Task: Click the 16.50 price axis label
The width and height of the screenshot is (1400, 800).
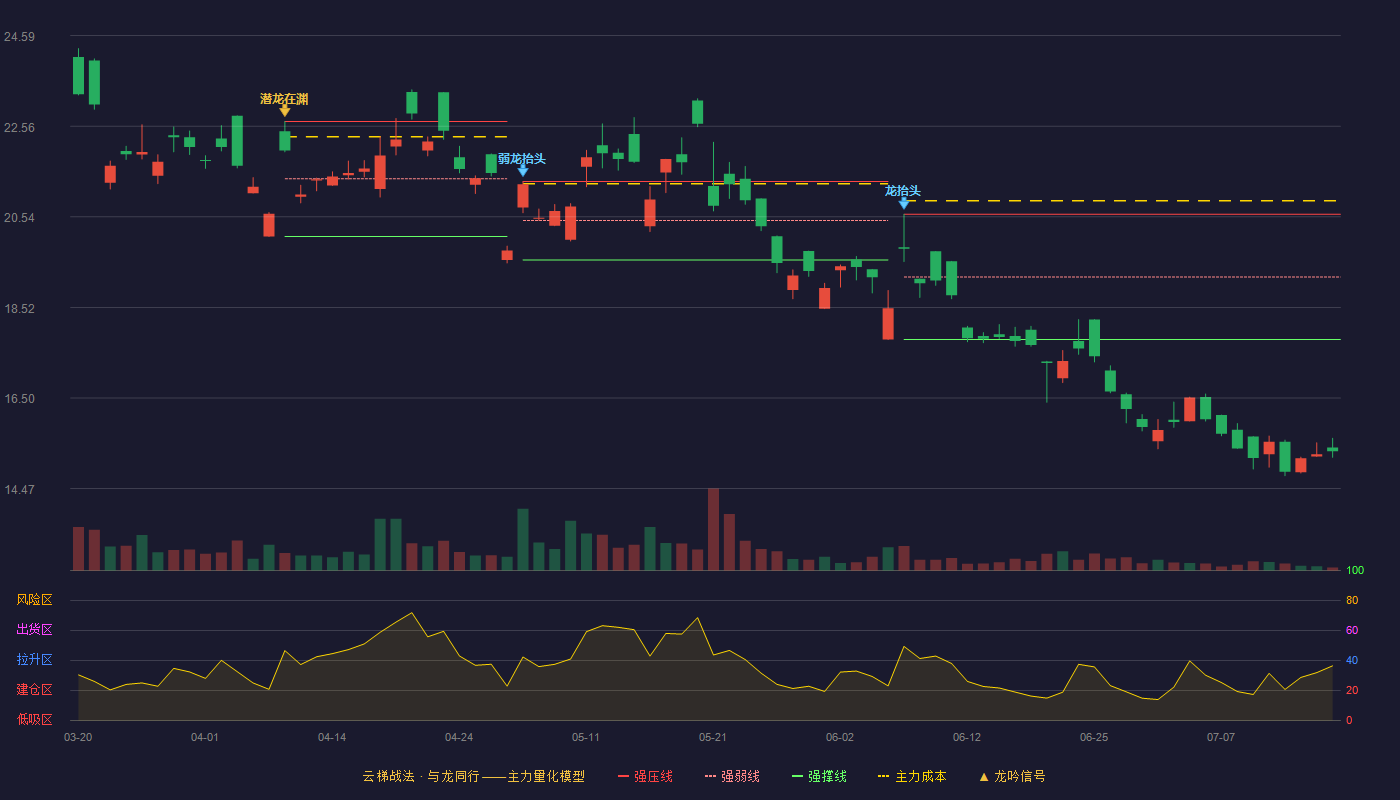Action: click(19, 399)
